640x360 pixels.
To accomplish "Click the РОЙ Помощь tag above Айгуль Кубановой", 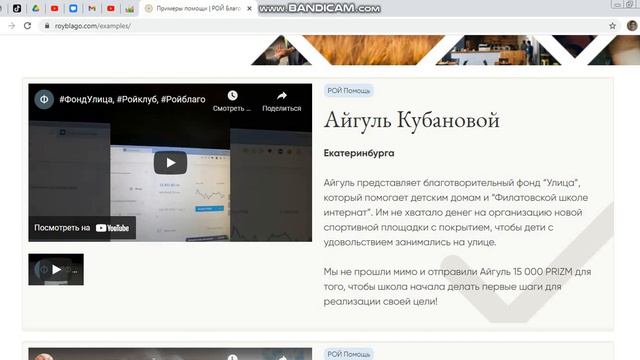I will tap(349, 91).
